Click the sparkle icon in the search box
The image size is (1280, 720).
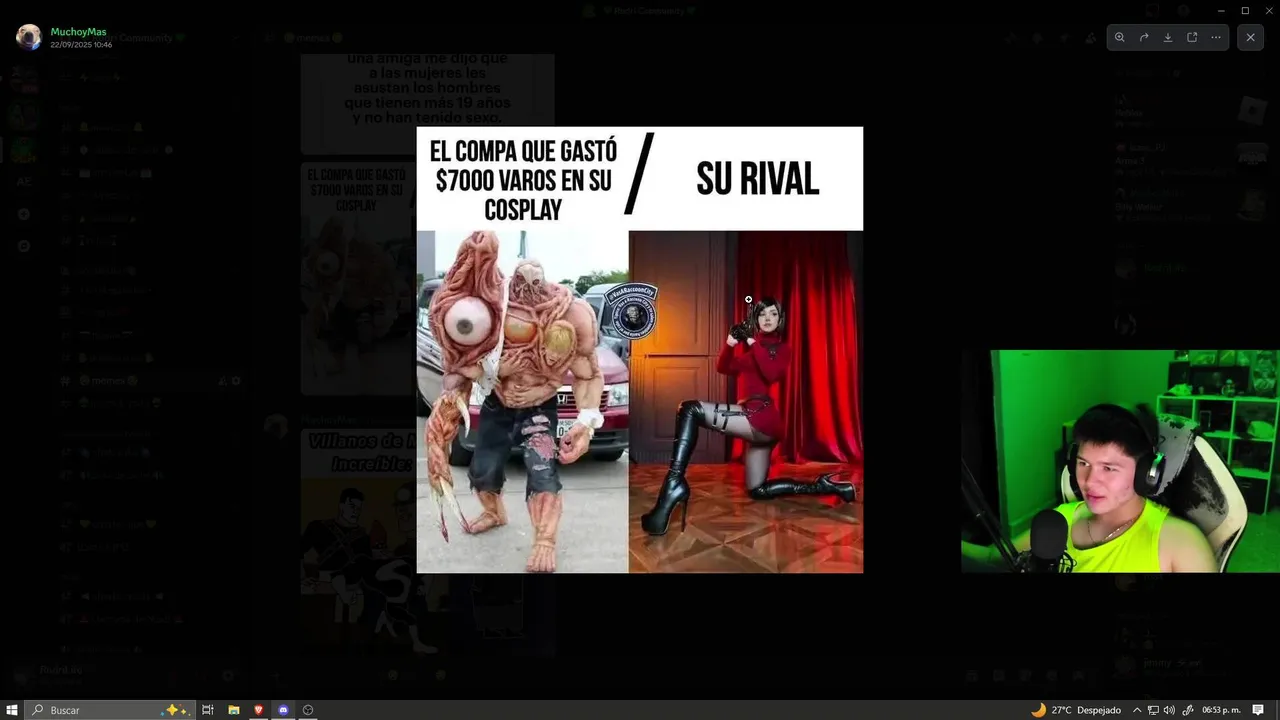176,710
